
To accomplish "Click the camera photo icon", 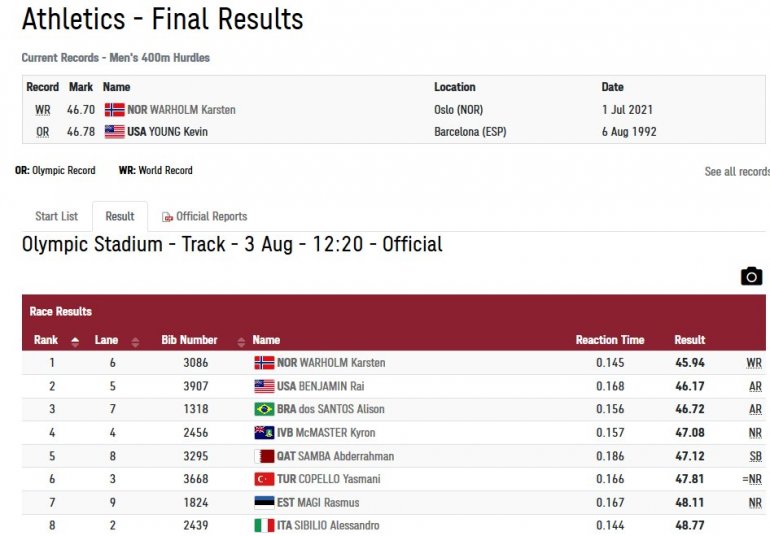I will (x=751, y=276).
